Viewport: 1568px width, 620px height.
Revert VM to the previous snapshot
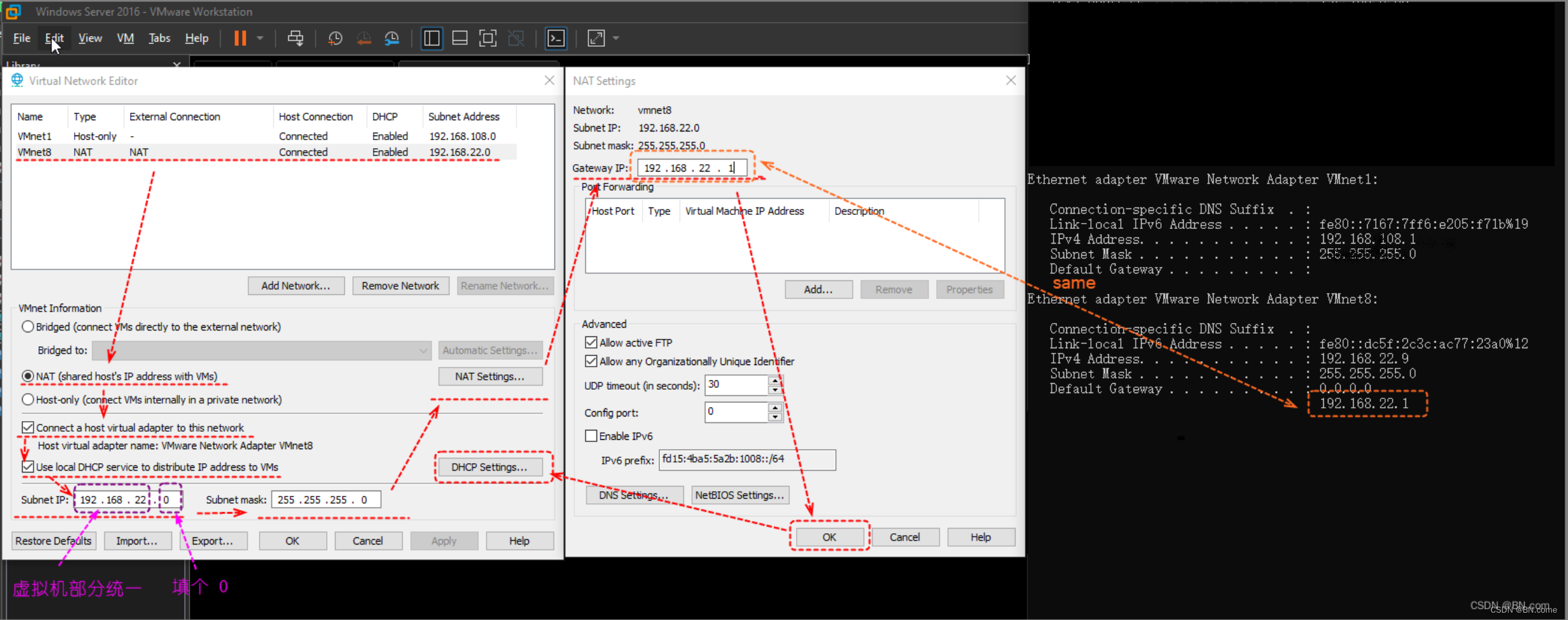[364, 38]
